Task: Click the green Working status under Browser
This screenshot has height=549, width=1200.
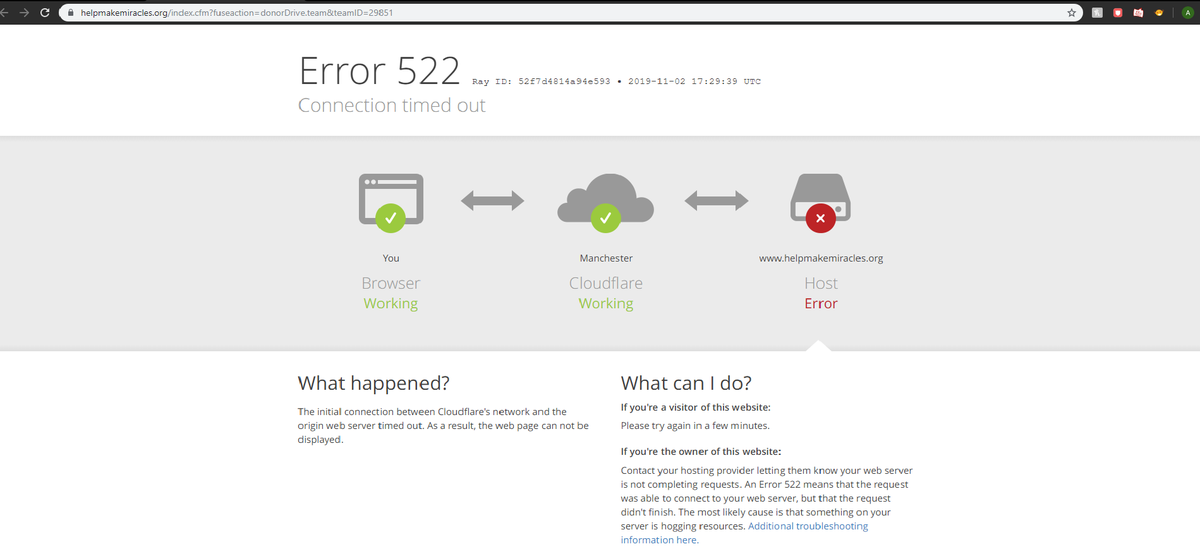Action: tap(391, 303)
